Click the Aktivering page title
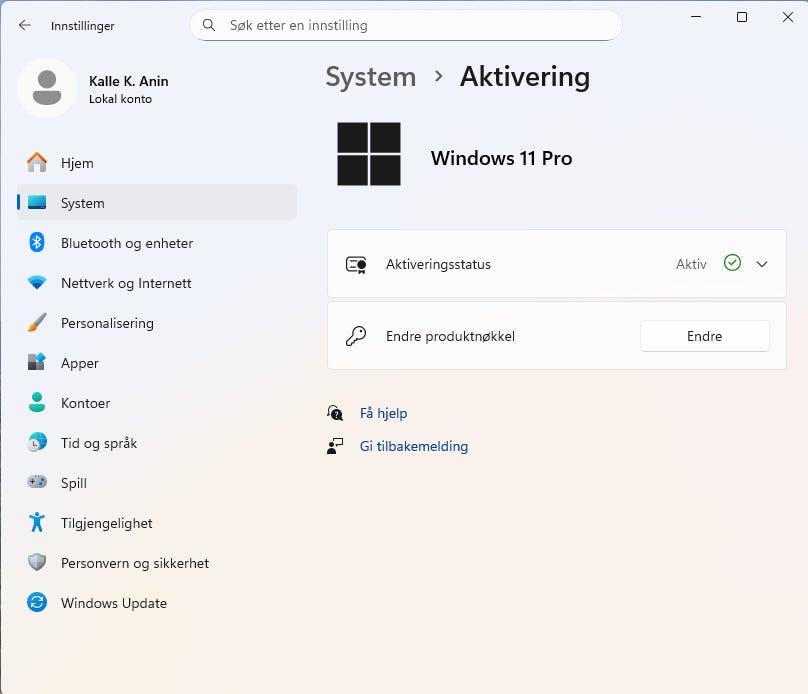 pyautogui.click(x=525, y=77)
